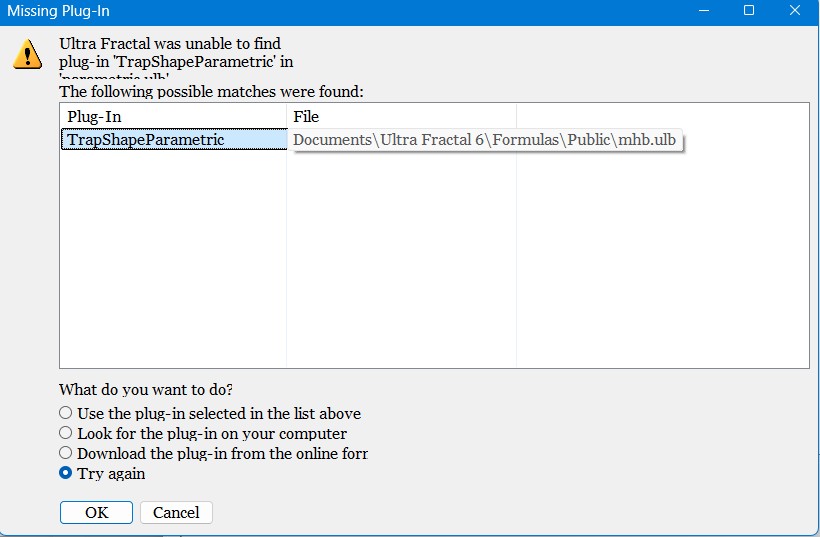Image resolution: width=820 pixels, height=537 pixels.
Task: Click the yellow warning triangle icon
Action: pyautogui.click(x=27, y=54)
